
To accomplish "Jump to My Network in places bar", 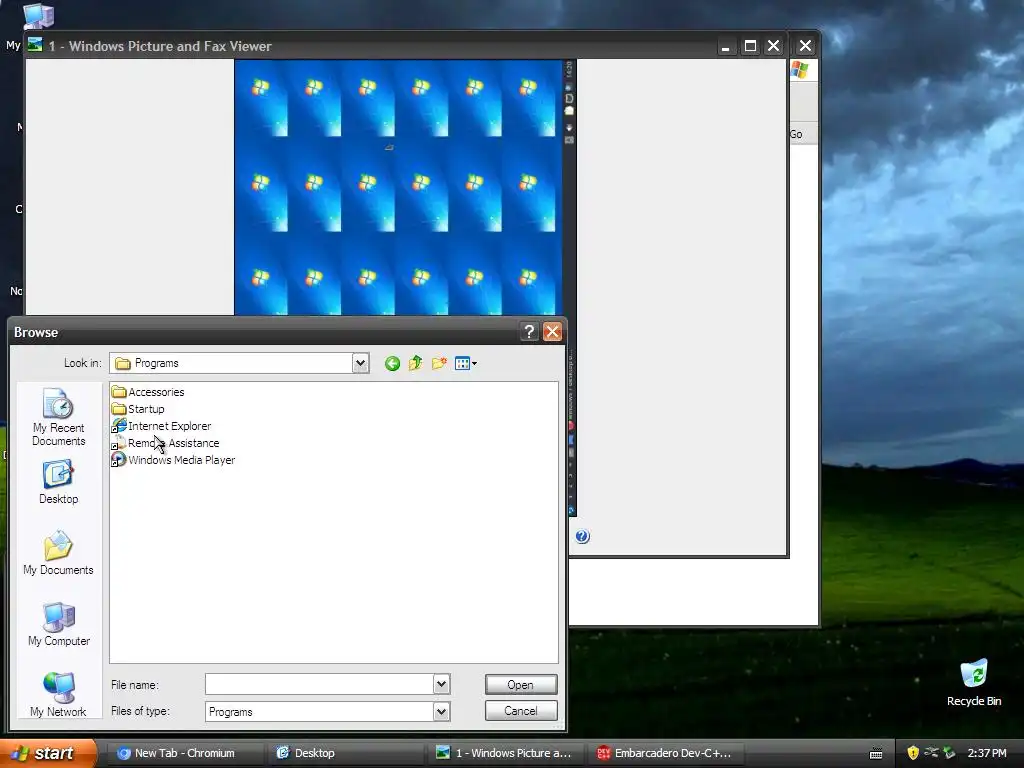I will click(x=58, y=695).
